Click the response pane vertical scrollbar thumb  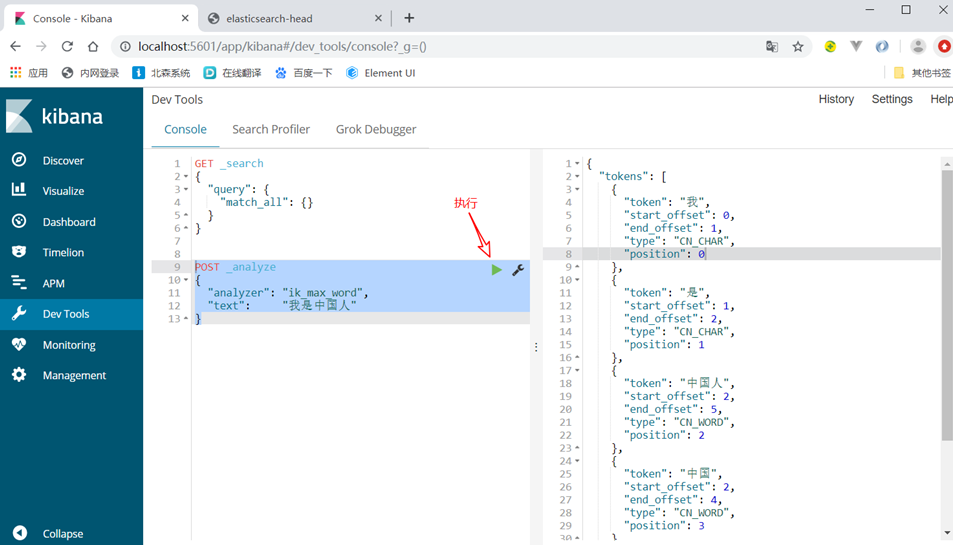coord(947,306)
